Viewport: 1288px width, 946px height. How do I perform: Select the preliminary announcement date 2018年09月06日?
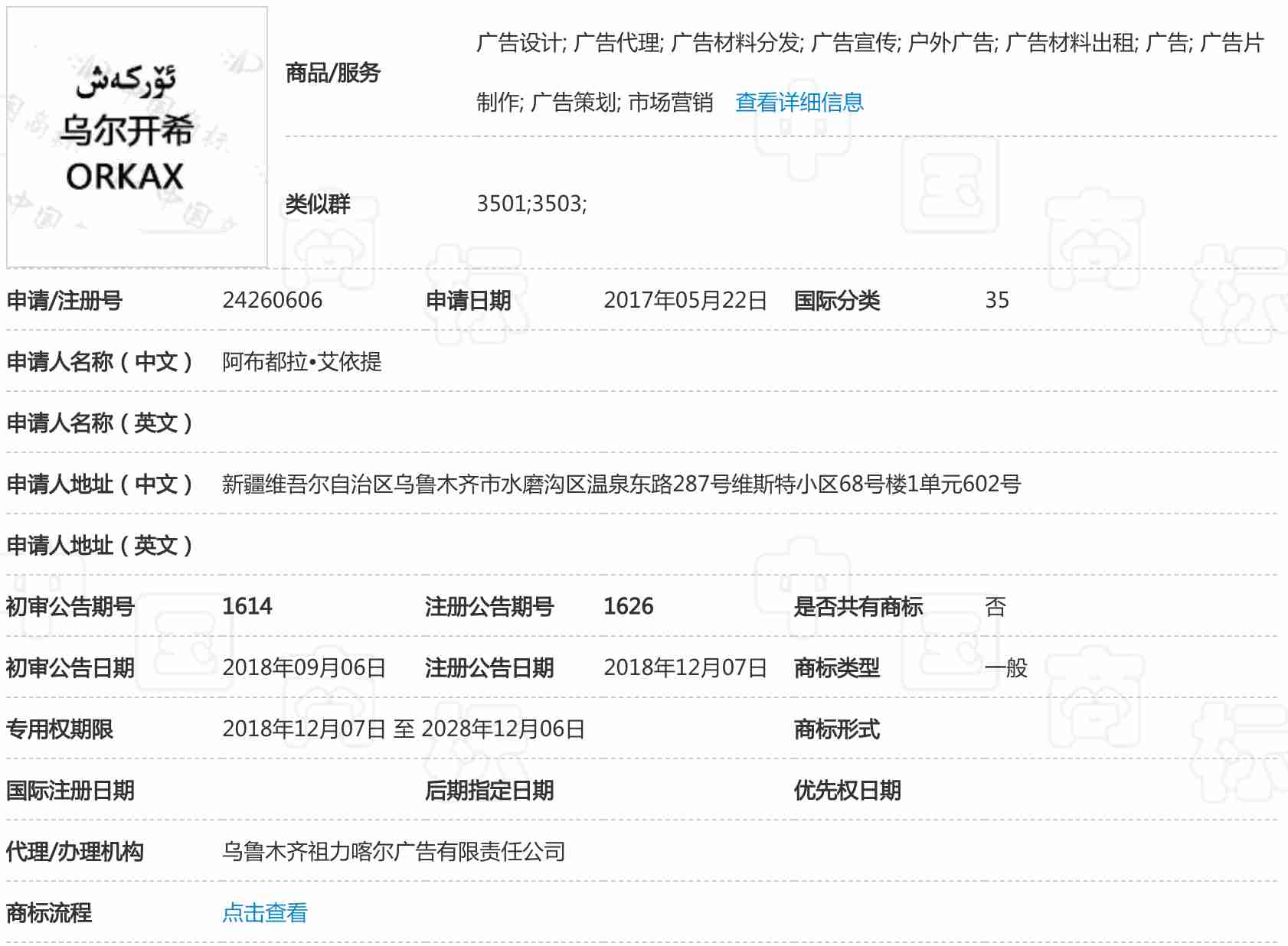[303, 667]
